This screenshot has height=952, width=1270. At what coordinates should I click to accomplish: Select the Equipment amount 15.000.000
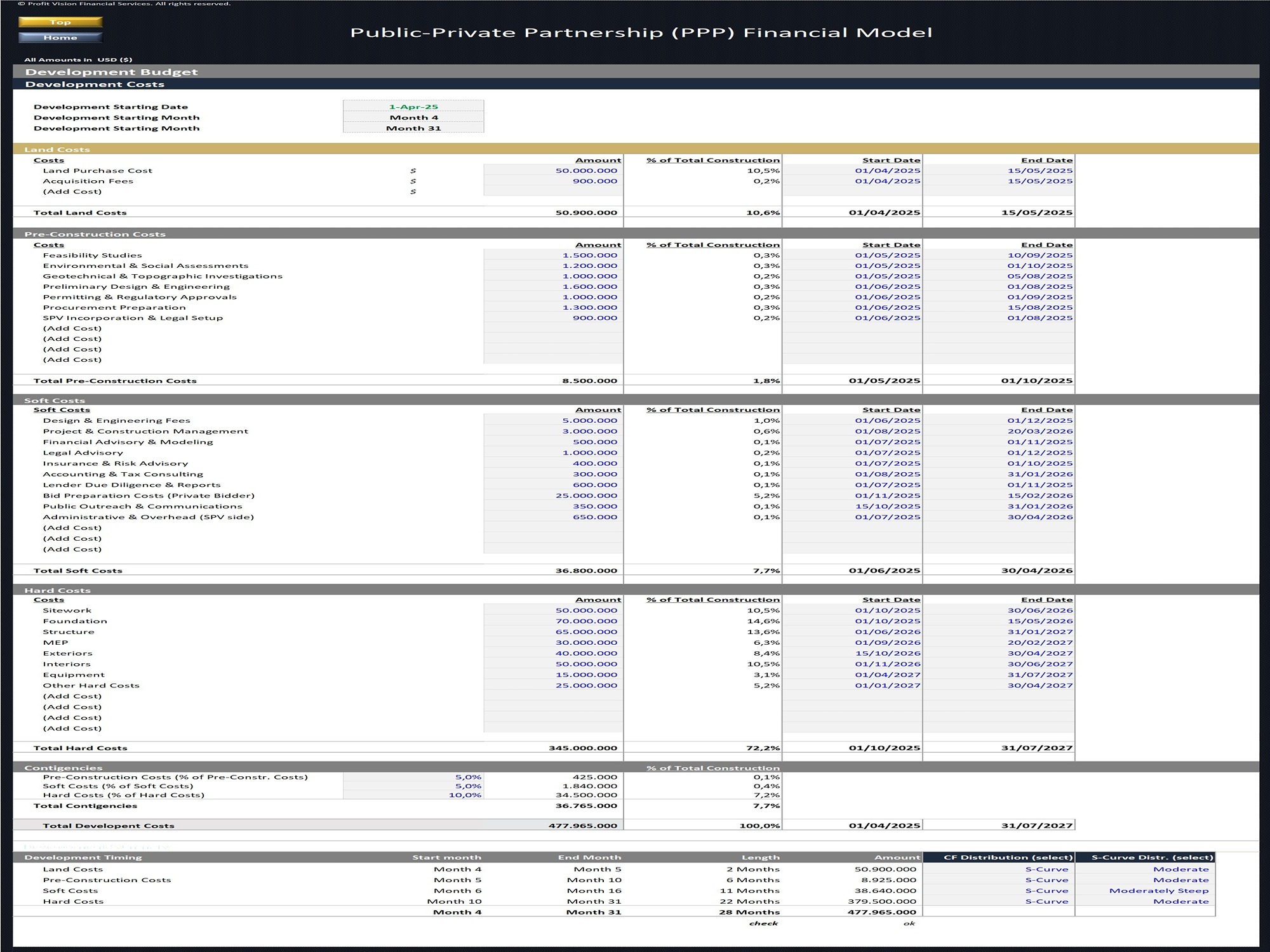coord(553,675)
